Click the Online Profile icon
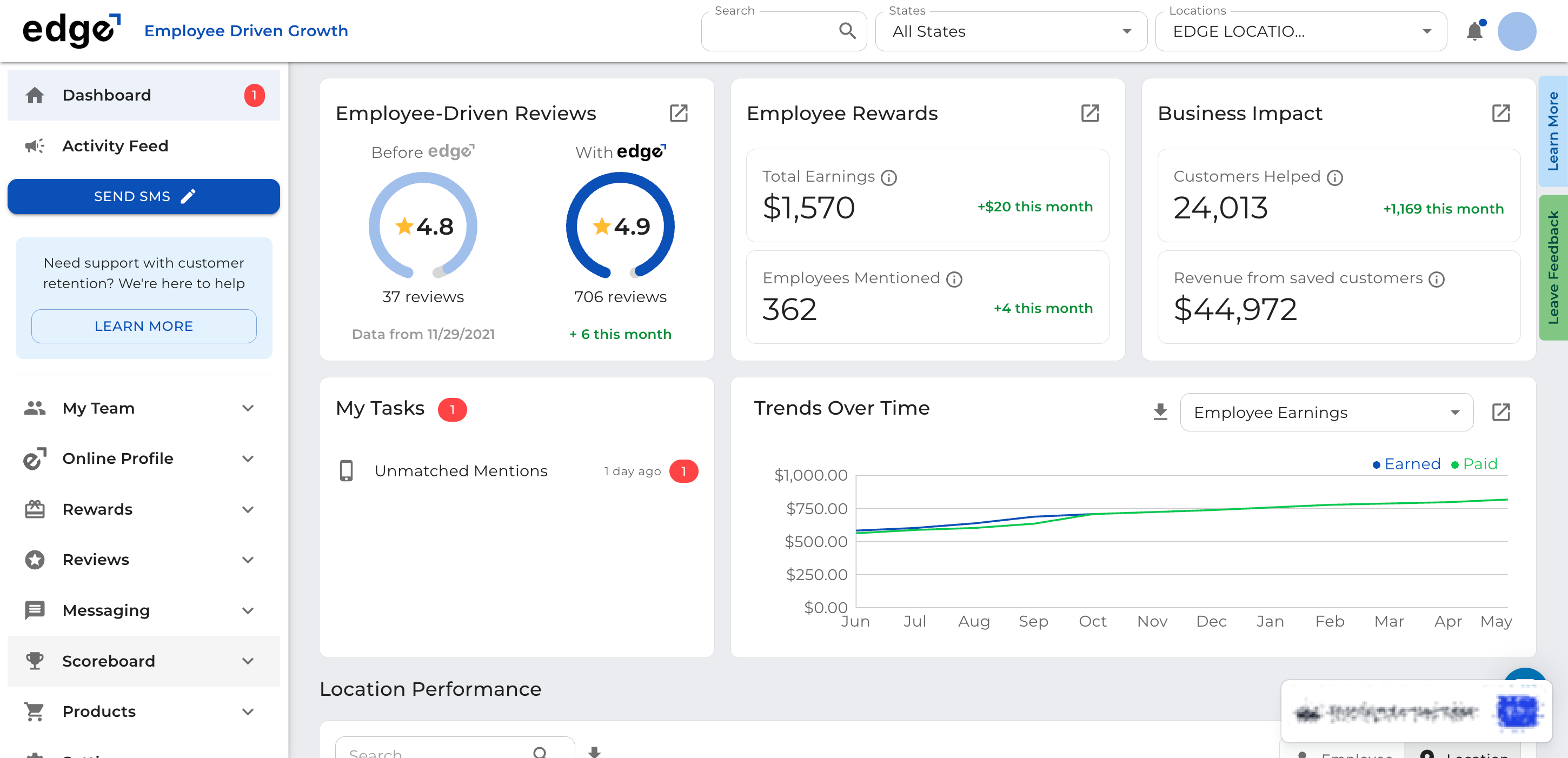 point(35,458)
